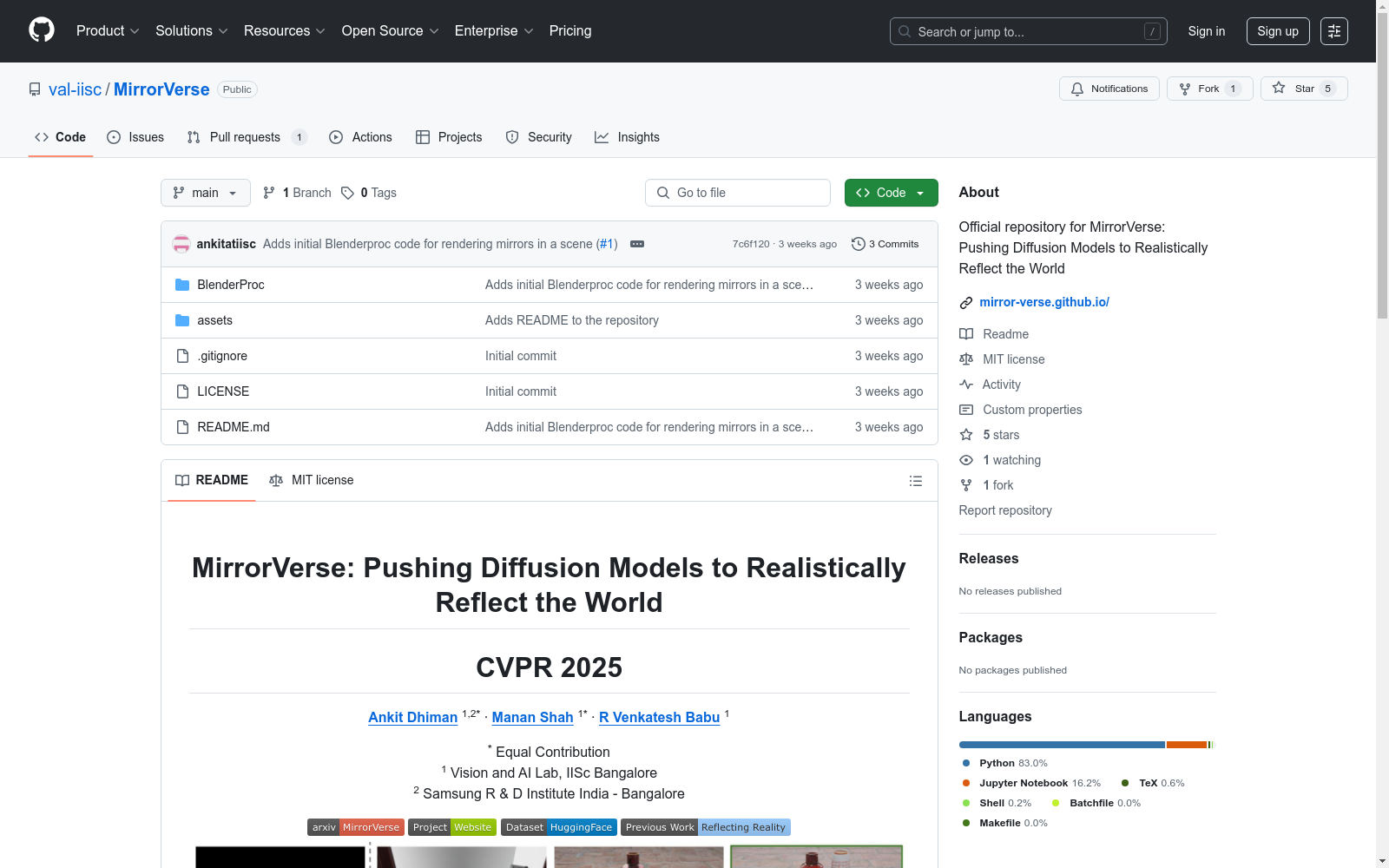
Task: Click the link chain icon near mirror-verse.github.io
Action: pyautogui.click(x=966, y=302)
